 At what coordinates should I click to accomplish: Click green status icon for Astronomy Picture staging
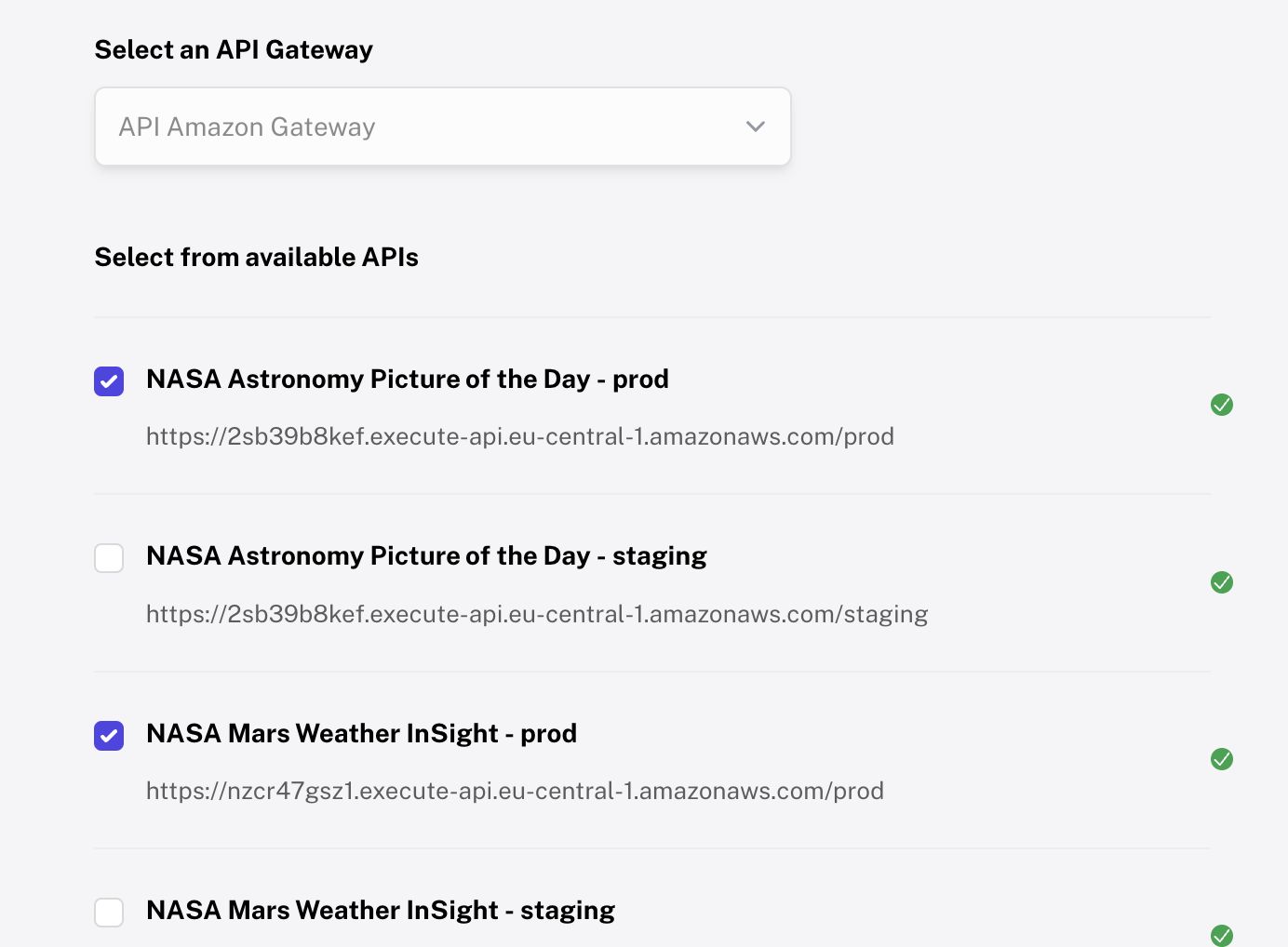1222,582
